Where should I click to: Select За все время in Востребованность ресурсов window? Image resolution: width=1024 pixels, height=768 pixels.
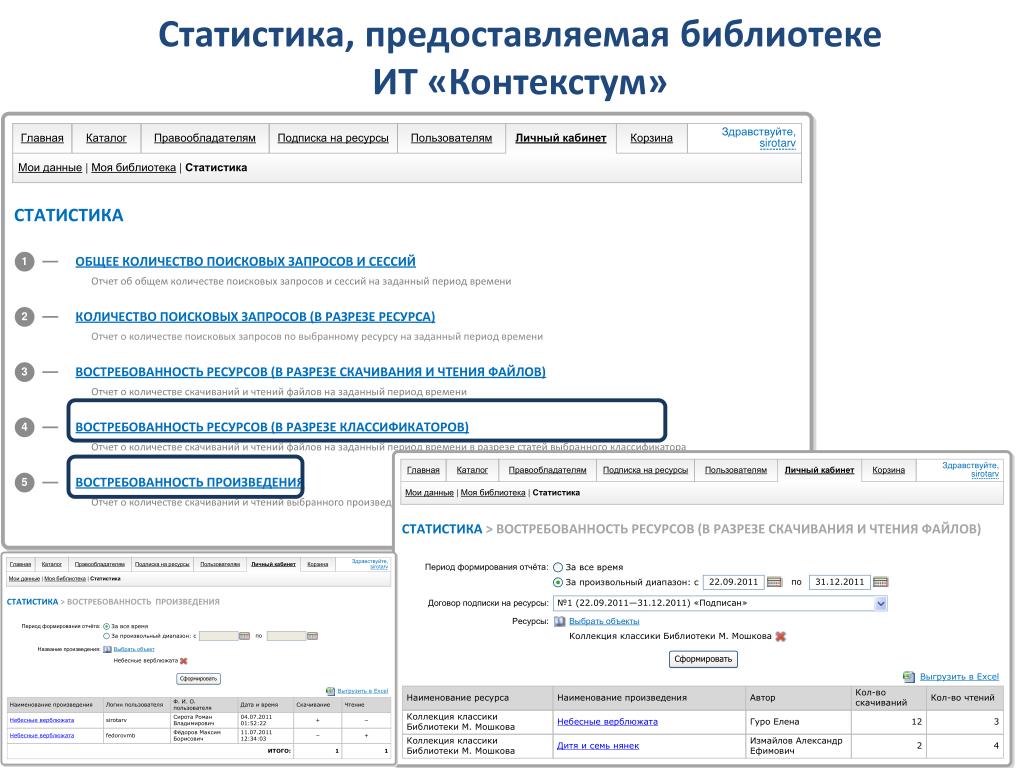[x=558, y=568]
